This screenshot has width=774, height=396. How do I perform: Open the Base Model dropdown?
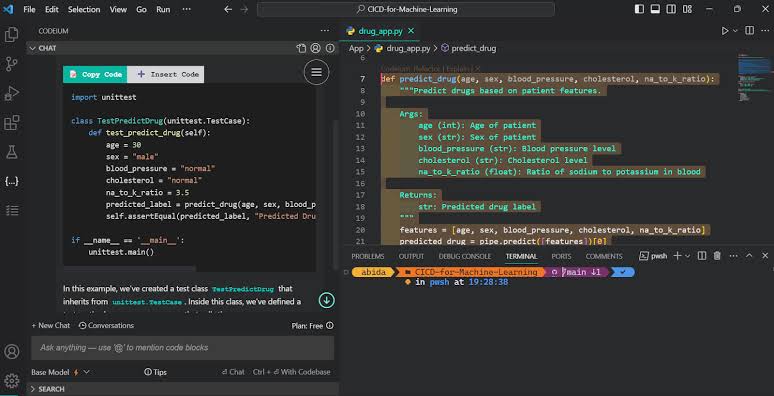coord(60,372)
